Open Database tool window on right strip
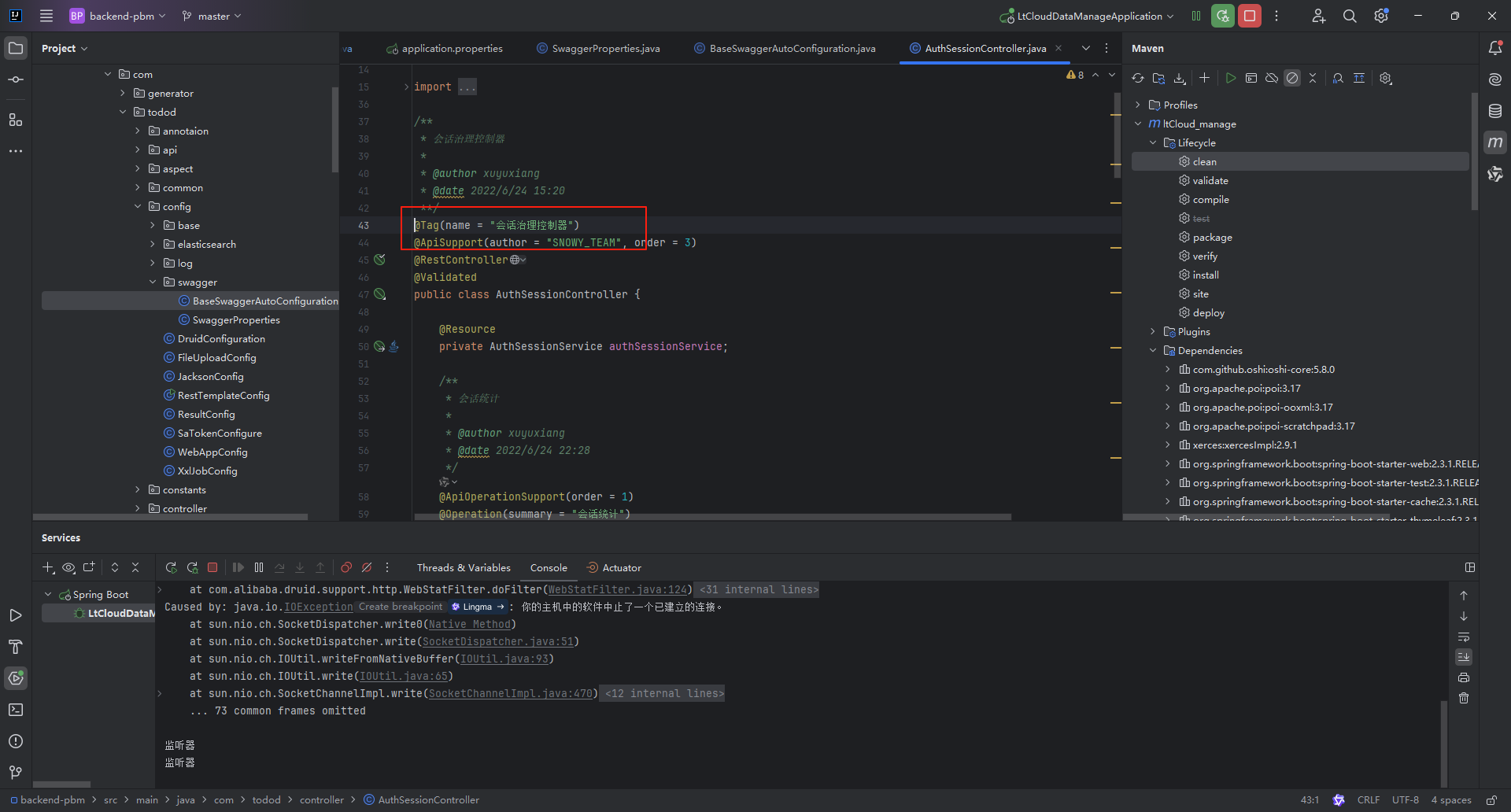 tap(1495, 111)
